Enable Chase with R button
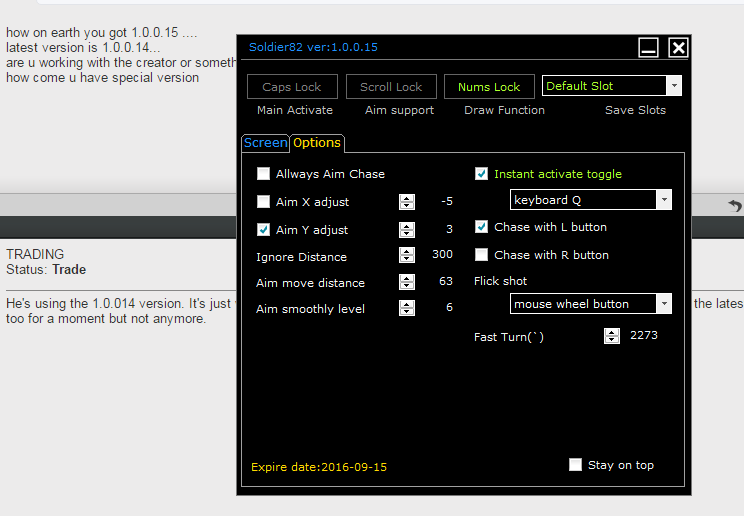 [481, 255]
